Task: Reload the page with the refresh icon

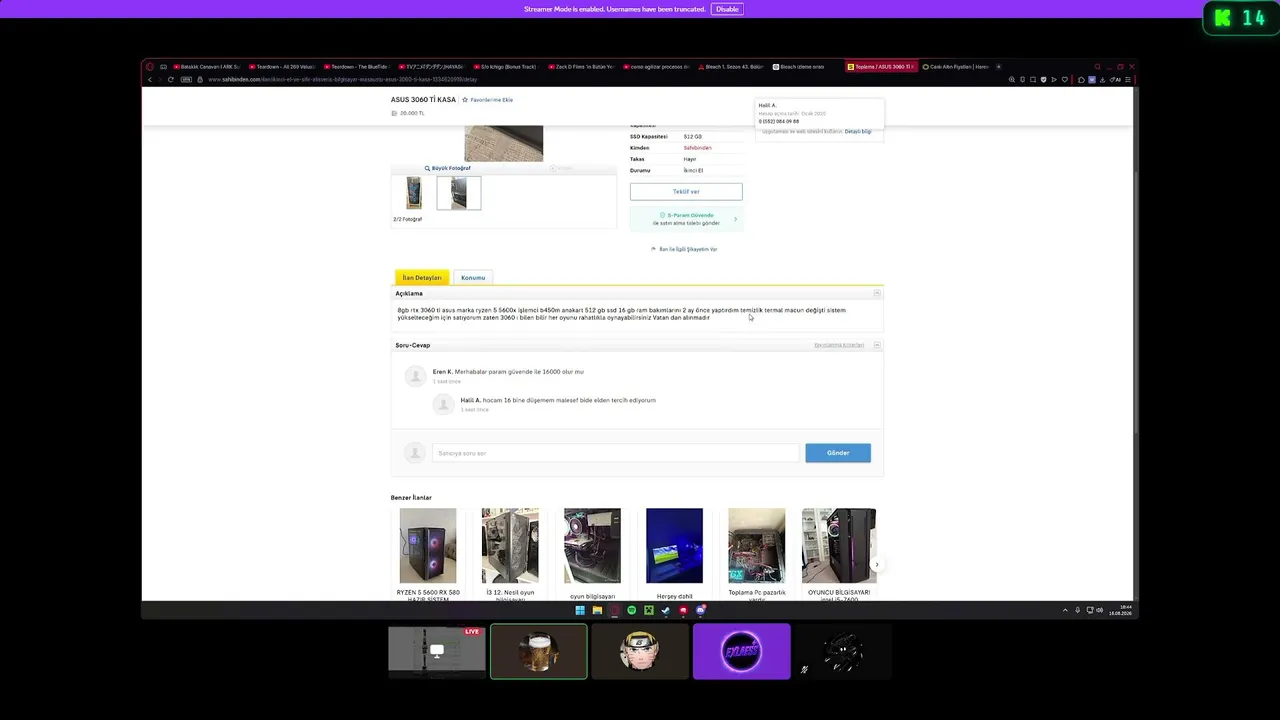Action: coord(171,80)
